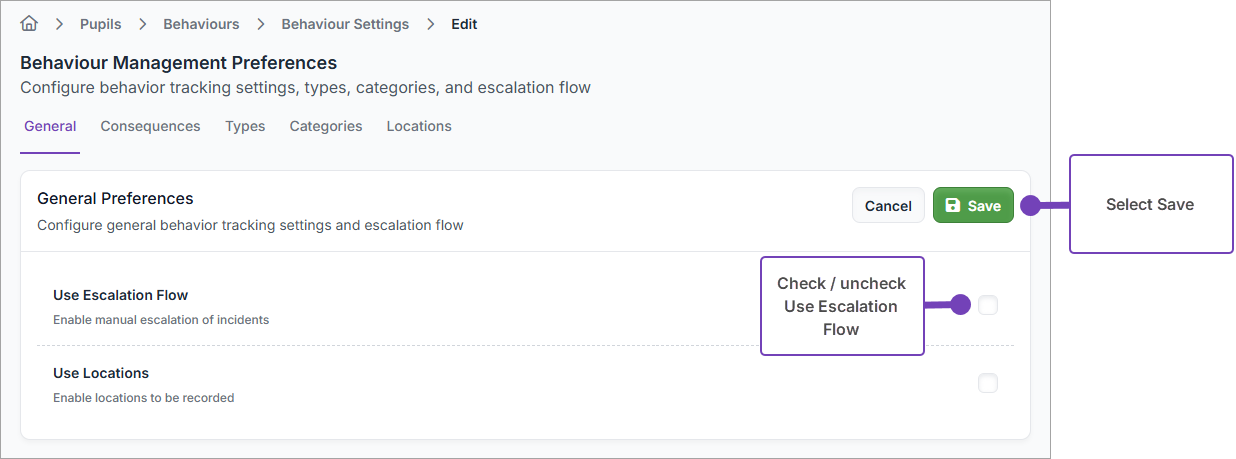Click the Check / uncheck callout box
Screen dimensions: 1236x459
[x=842, y=306]
